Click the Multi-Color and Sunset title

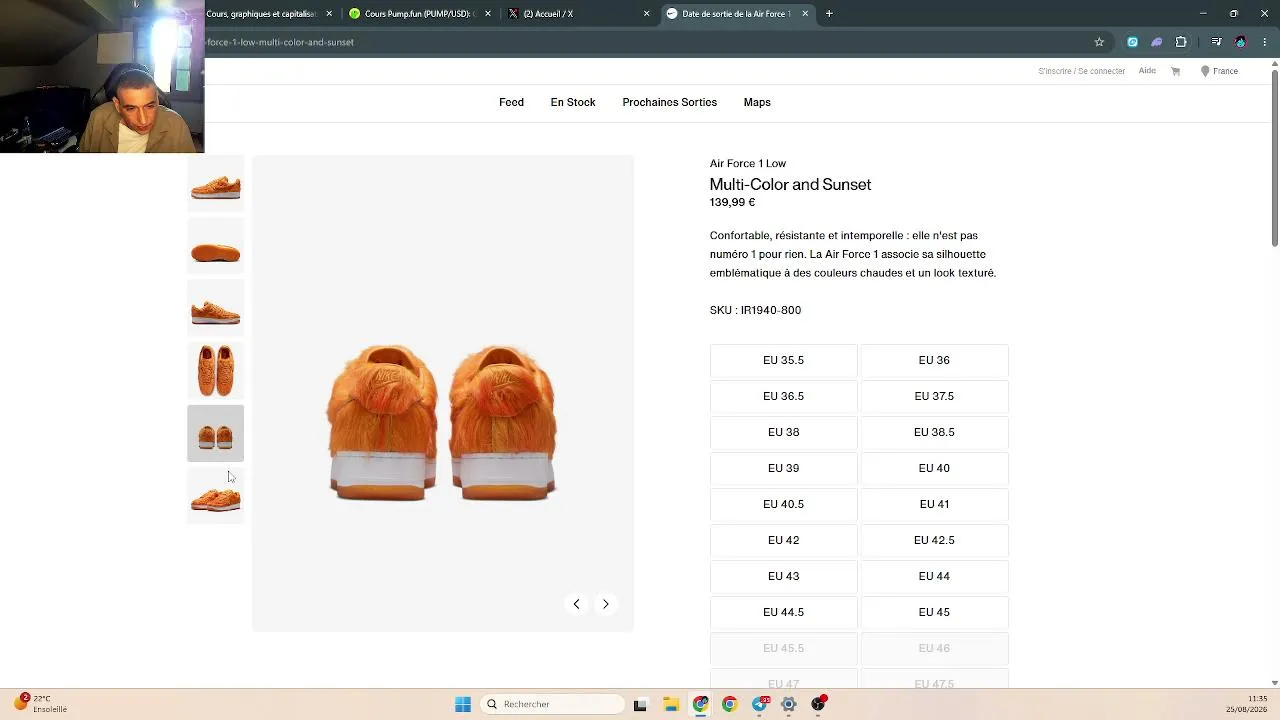click(790, 184)
